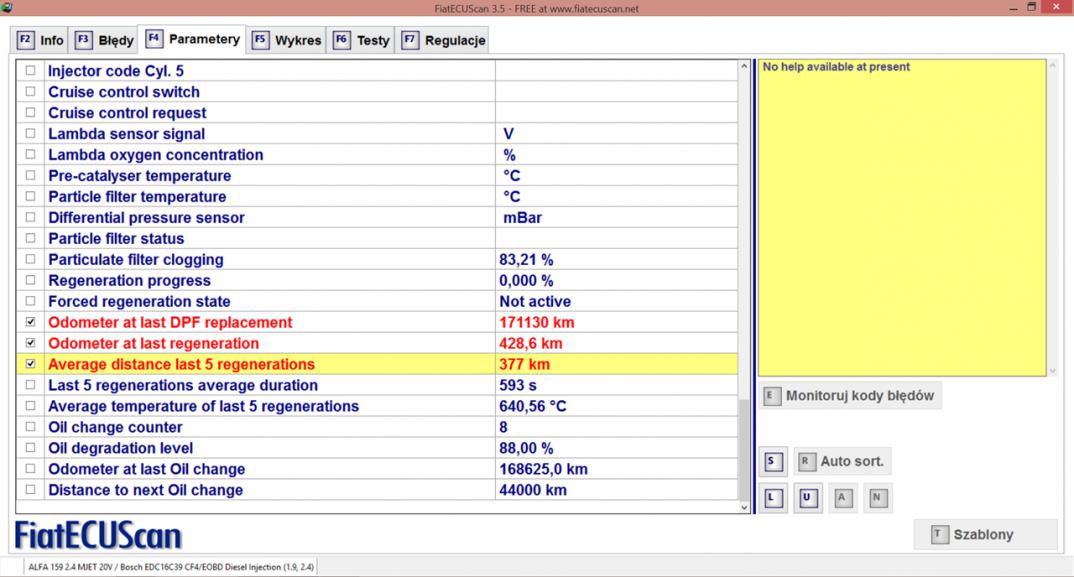The width and height of the screenshot is (1074, 577).
Task: Check the Oil degradation level parameter
Action: click(30, 449)
